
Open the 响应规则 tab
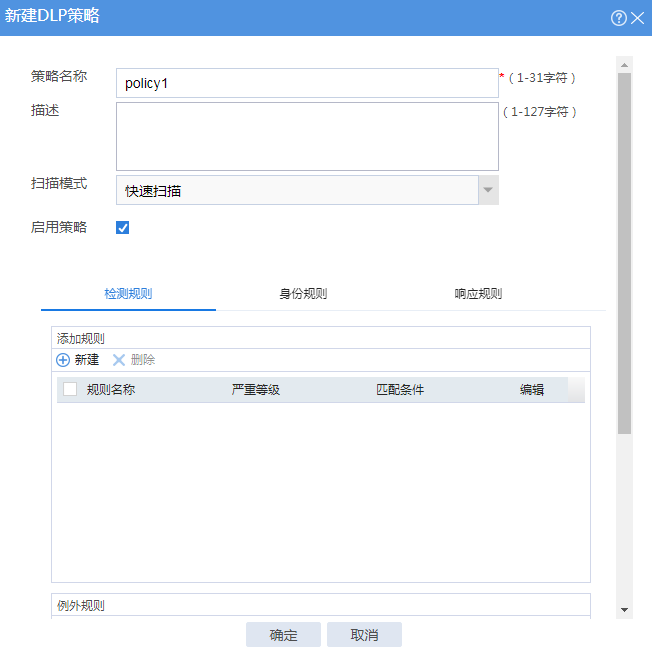478,294
